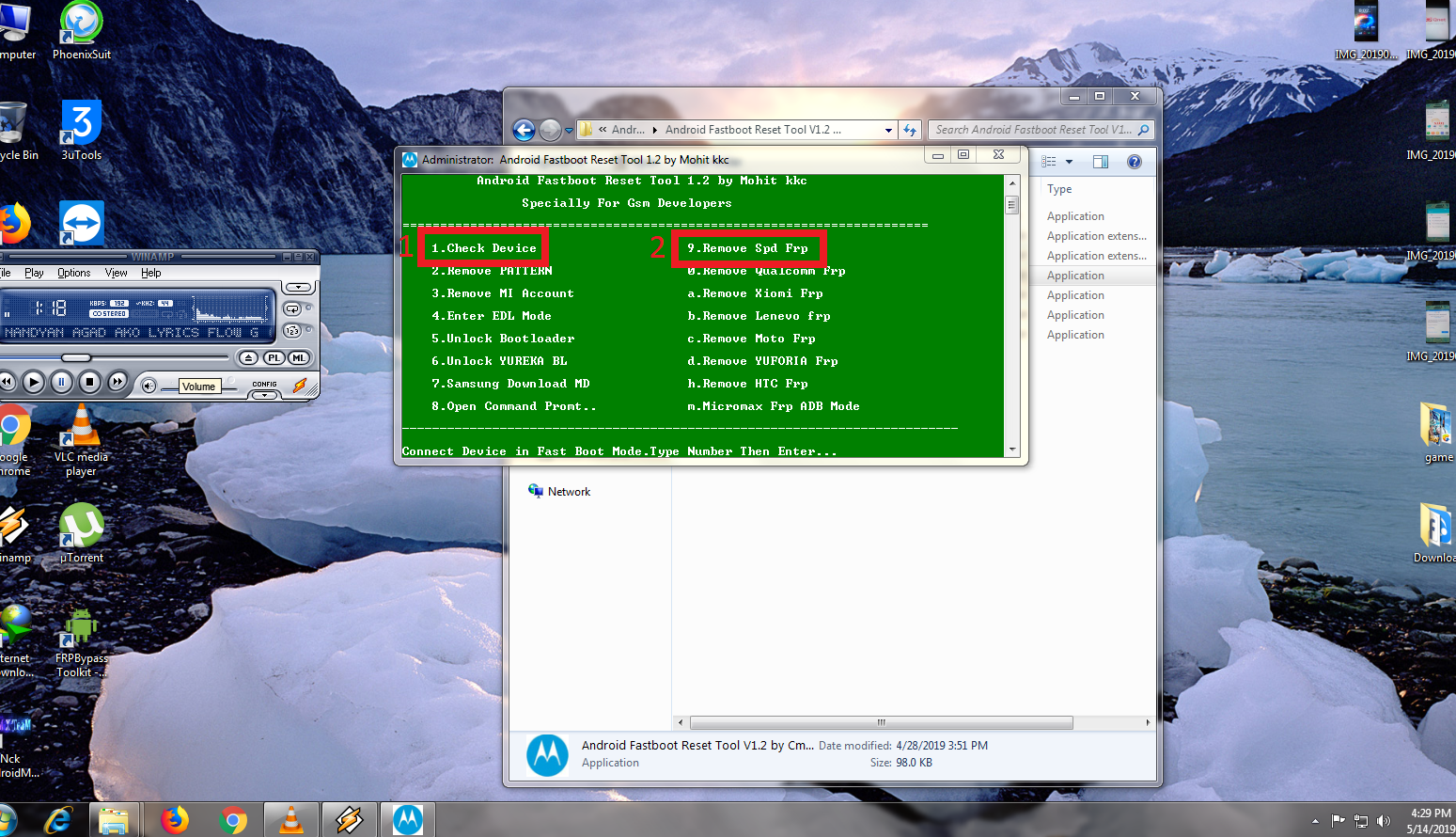Switch to Firefox on the taskbar

pyautogui.click(x=174, y=820)
